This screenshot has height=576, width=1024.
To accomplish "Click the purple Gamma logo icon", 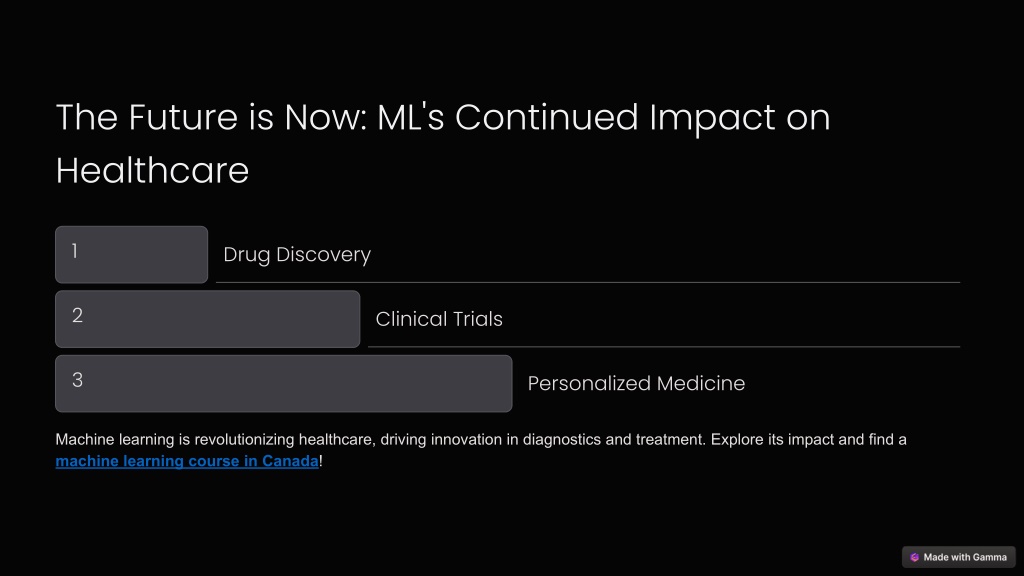I will point(914,557).
